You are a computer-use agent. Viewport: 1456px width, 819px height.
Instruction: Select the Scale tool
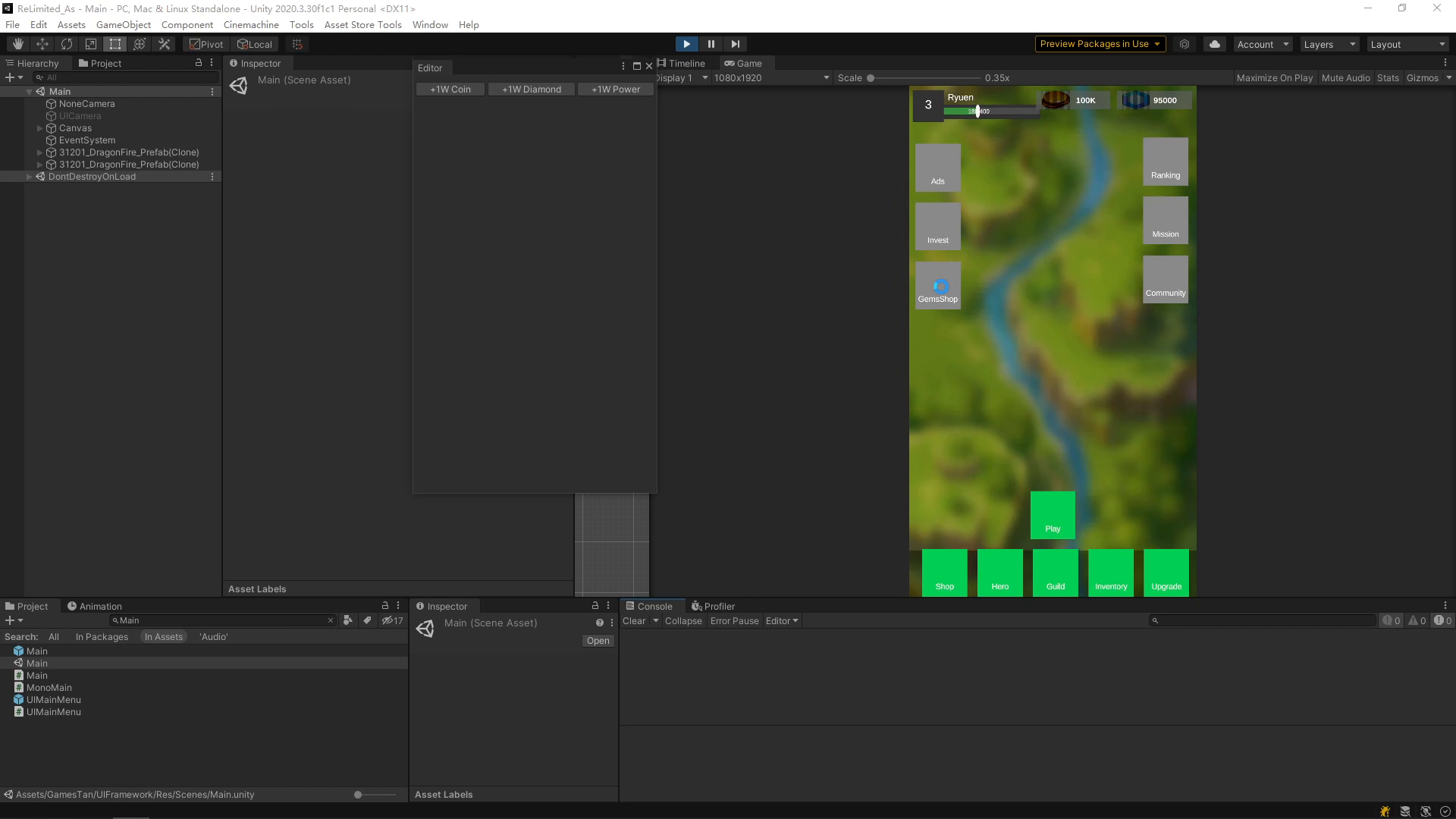91,44
